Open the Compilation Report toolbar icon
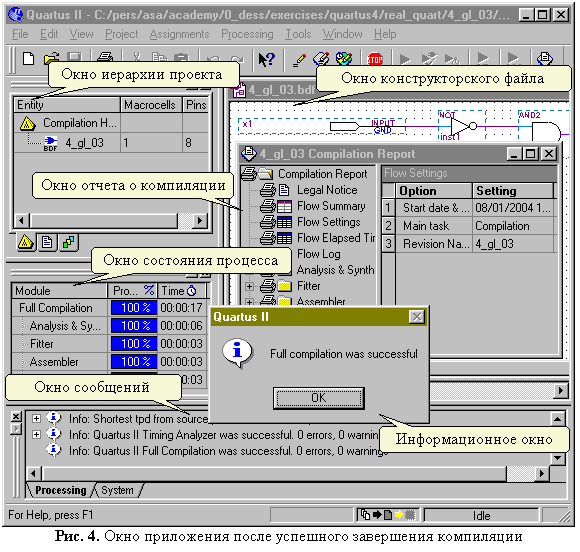Image resolution: width=580 pixels, height=552 pixels. click(x=544, y=58)
